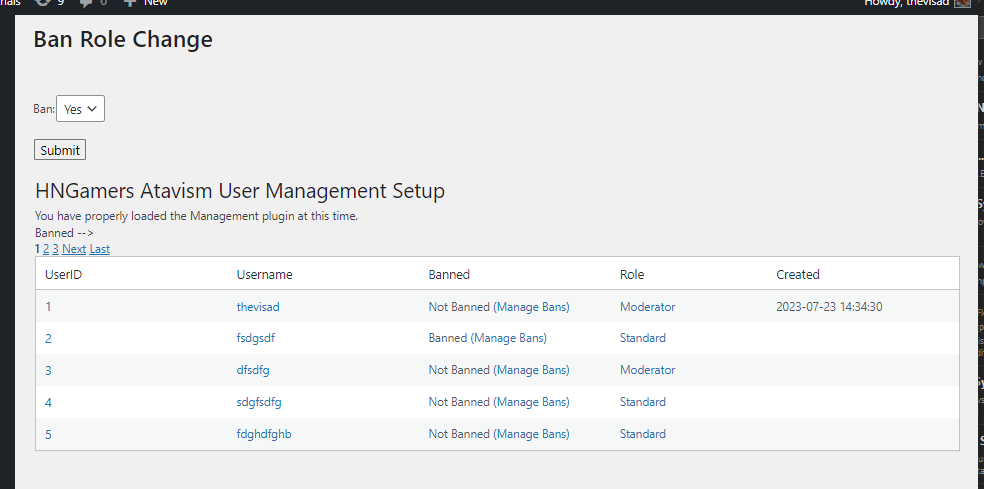Open the comments bubble icon
This screenshot has width=984, height=489.
87,3
